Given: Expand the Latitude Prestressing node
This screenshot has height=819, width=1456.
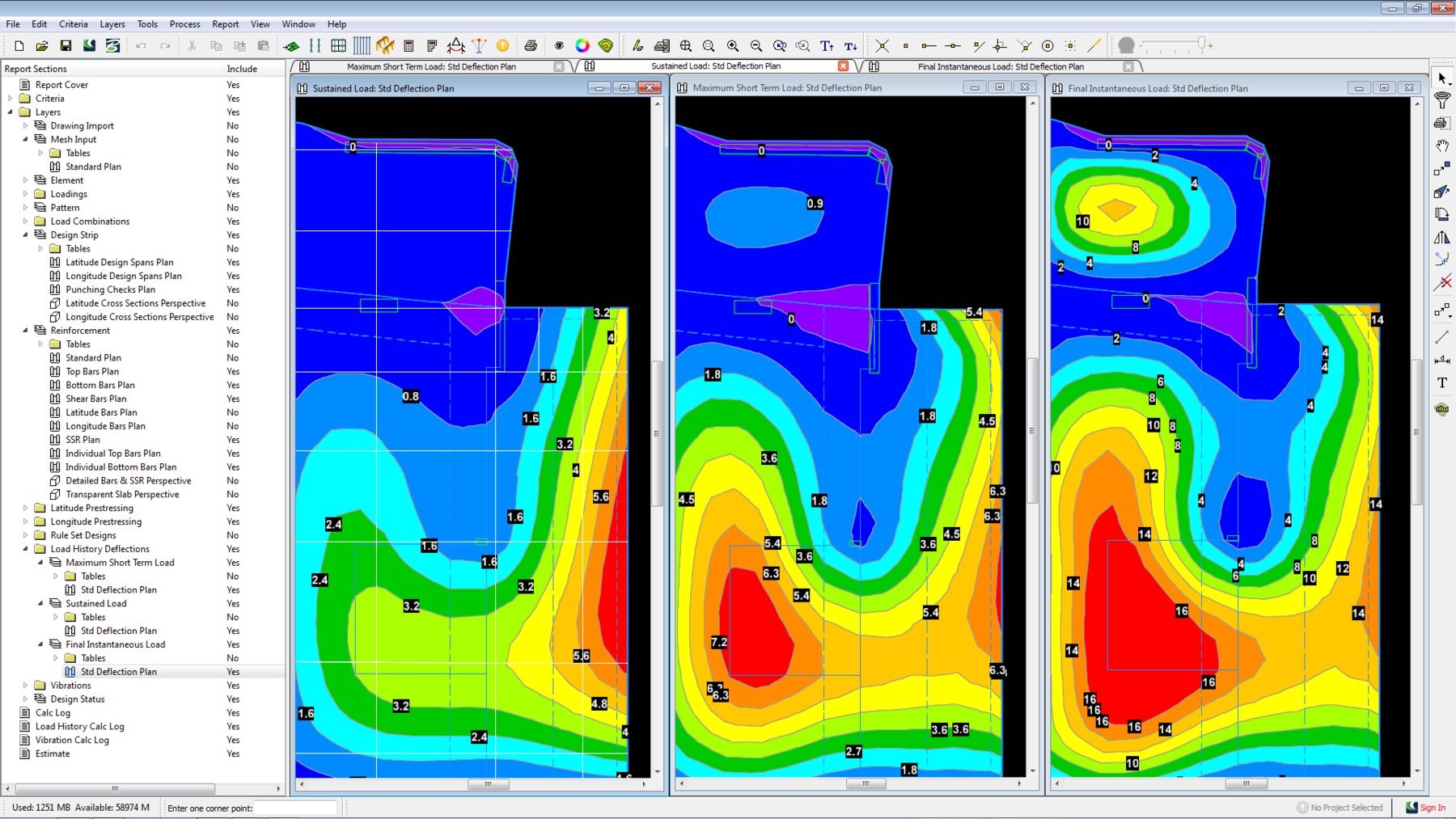Looking at the screenshot, I should coord(25,509).
